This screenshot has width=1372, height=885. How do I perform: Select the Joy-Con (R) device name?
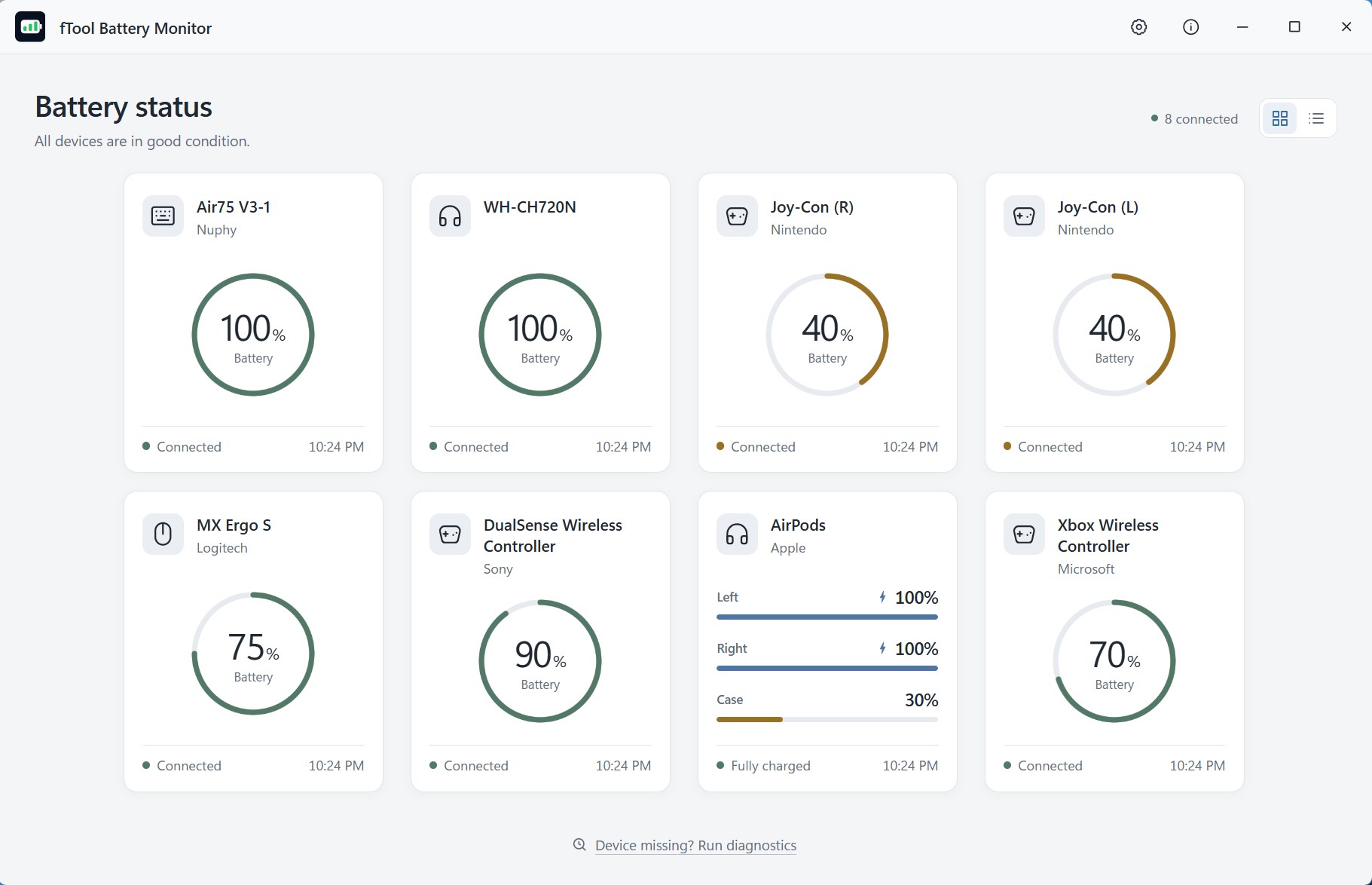tap(812, 207)
